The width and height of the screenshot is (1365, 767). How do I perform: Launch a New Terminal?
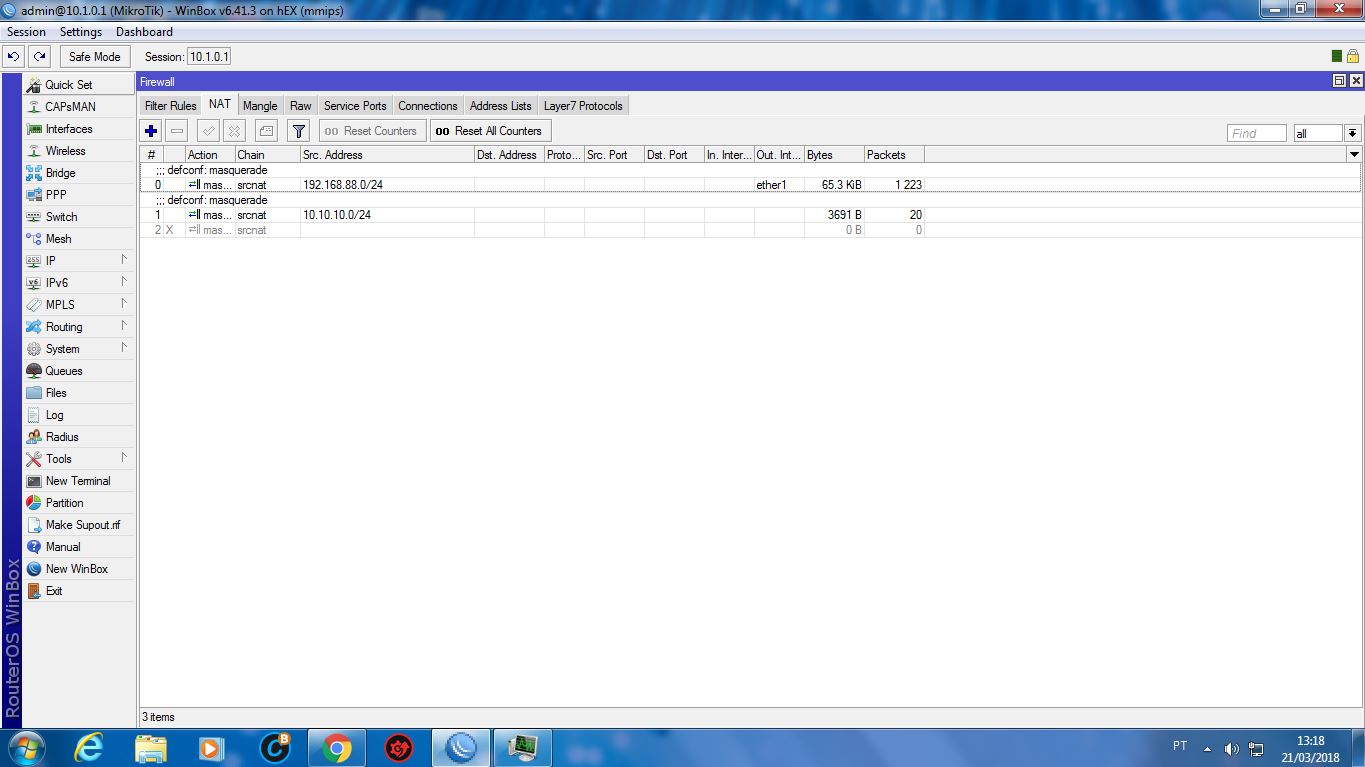79,481
